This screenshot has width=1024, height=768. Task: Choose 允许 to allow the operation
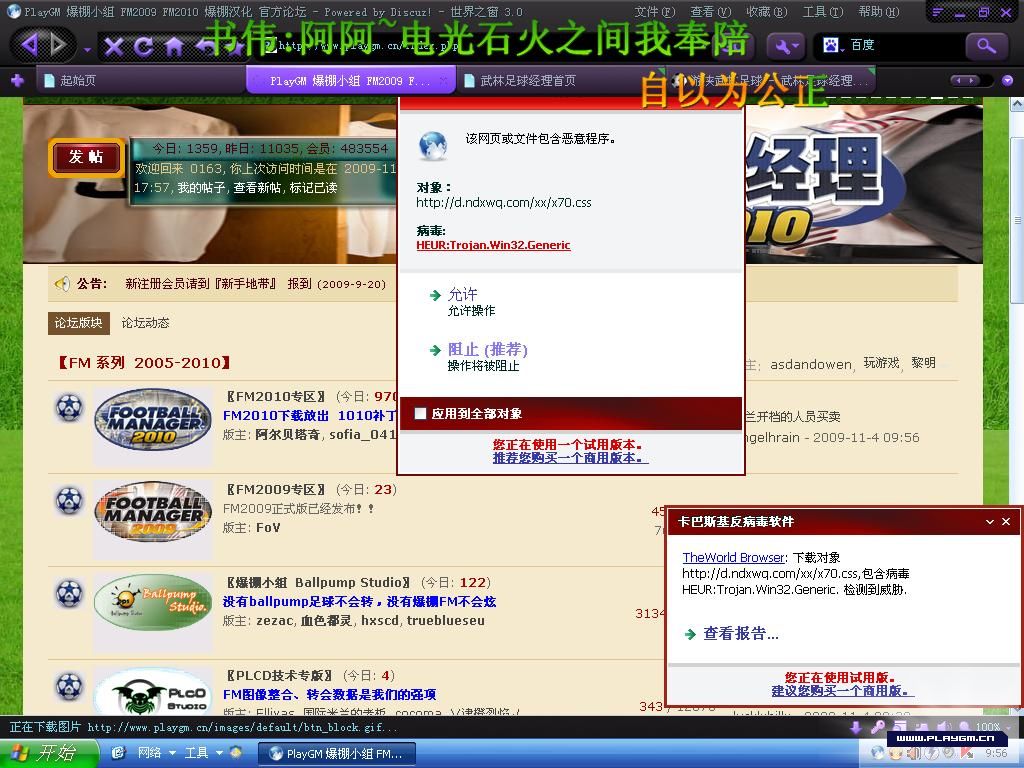pyautogui.click(x=462, y=295)
